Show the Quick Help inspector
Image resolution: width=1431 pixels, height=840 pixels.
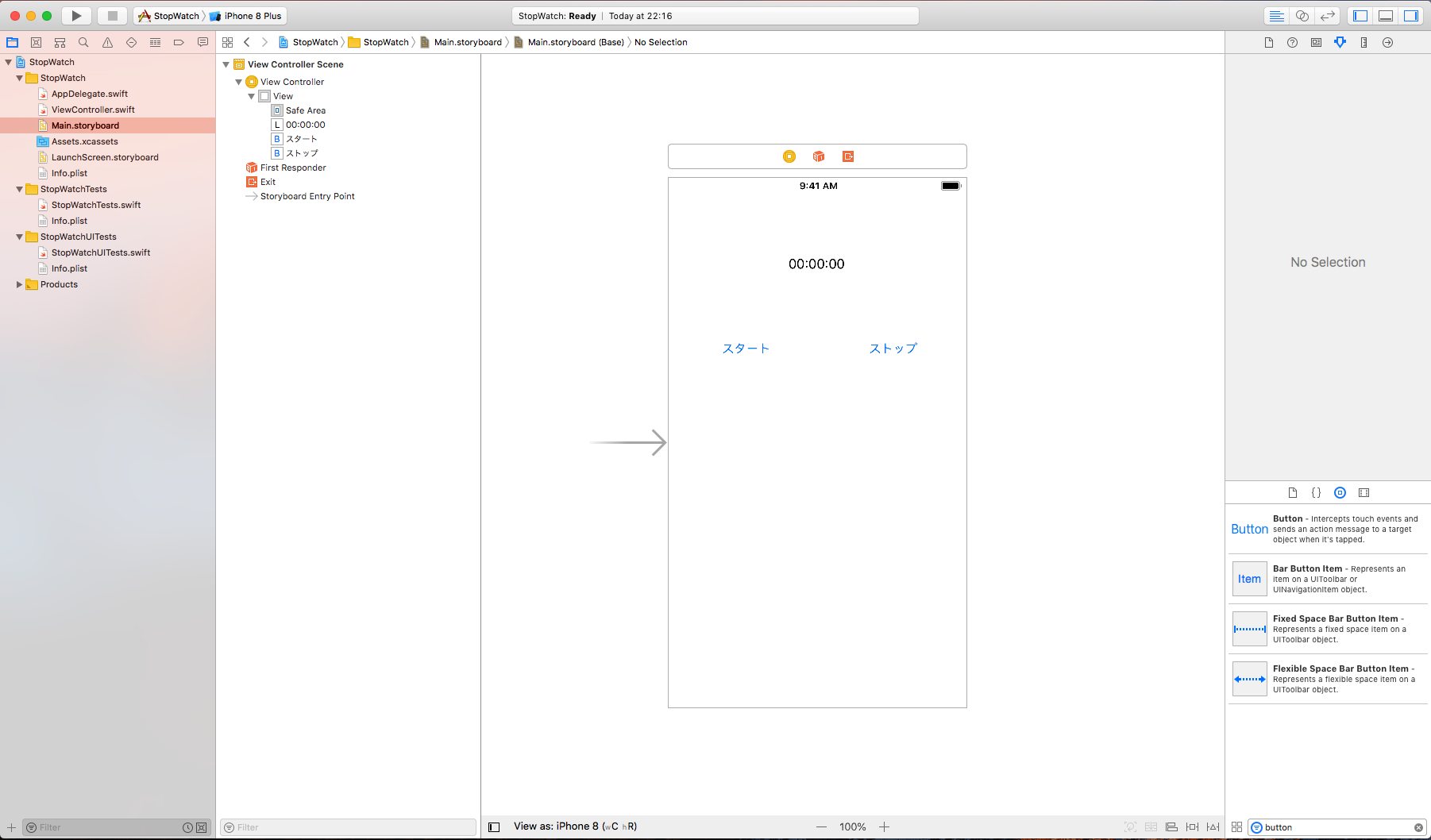pyautogui.click(x=1293, y=42)
